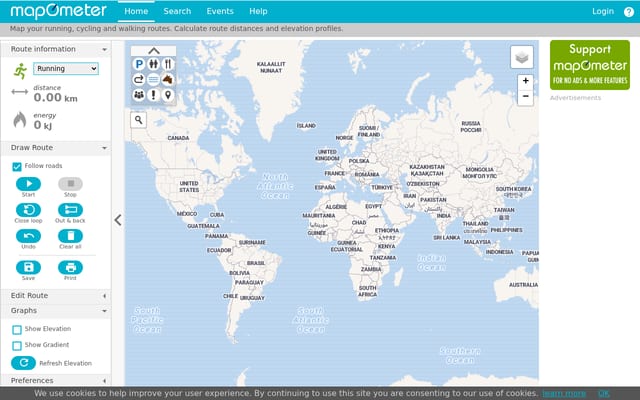Open the Search tab

pyautogui.click(x=177, y=11)
